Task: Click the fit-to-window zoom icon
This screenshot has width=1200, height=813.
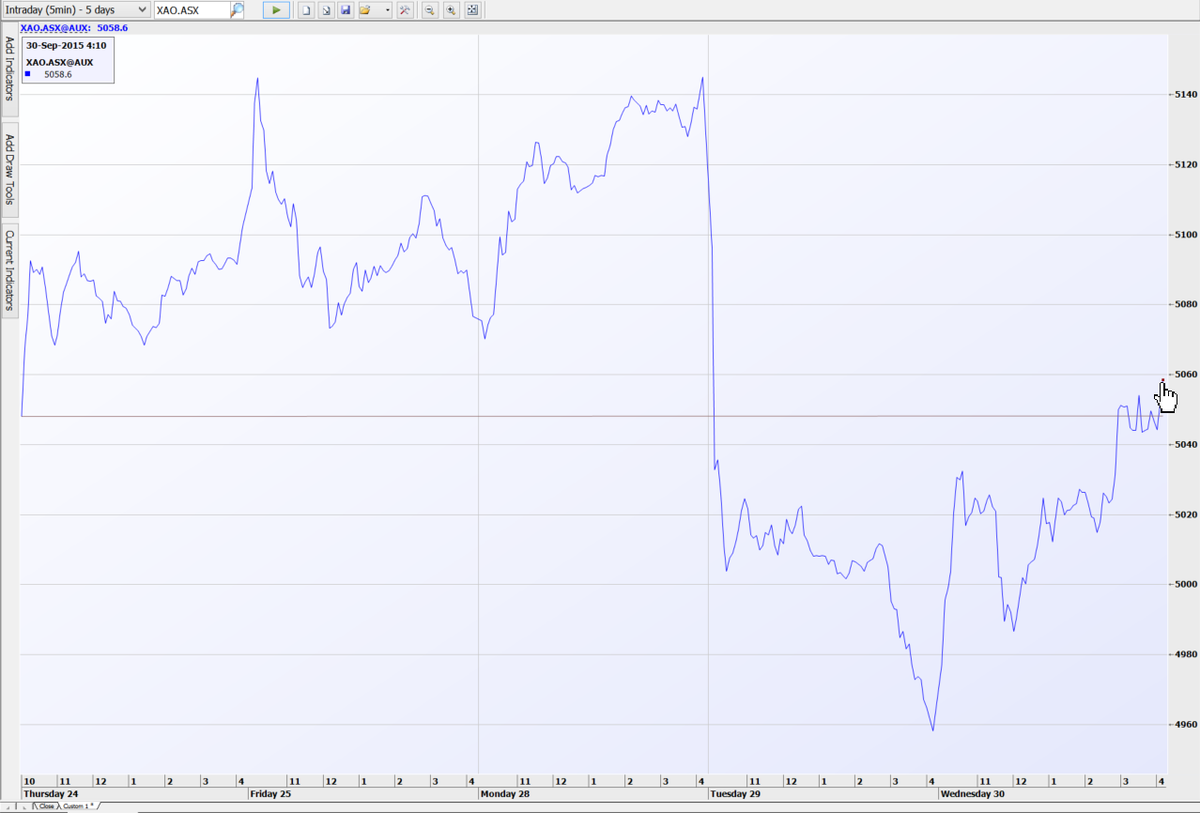Action: [472, 10]
